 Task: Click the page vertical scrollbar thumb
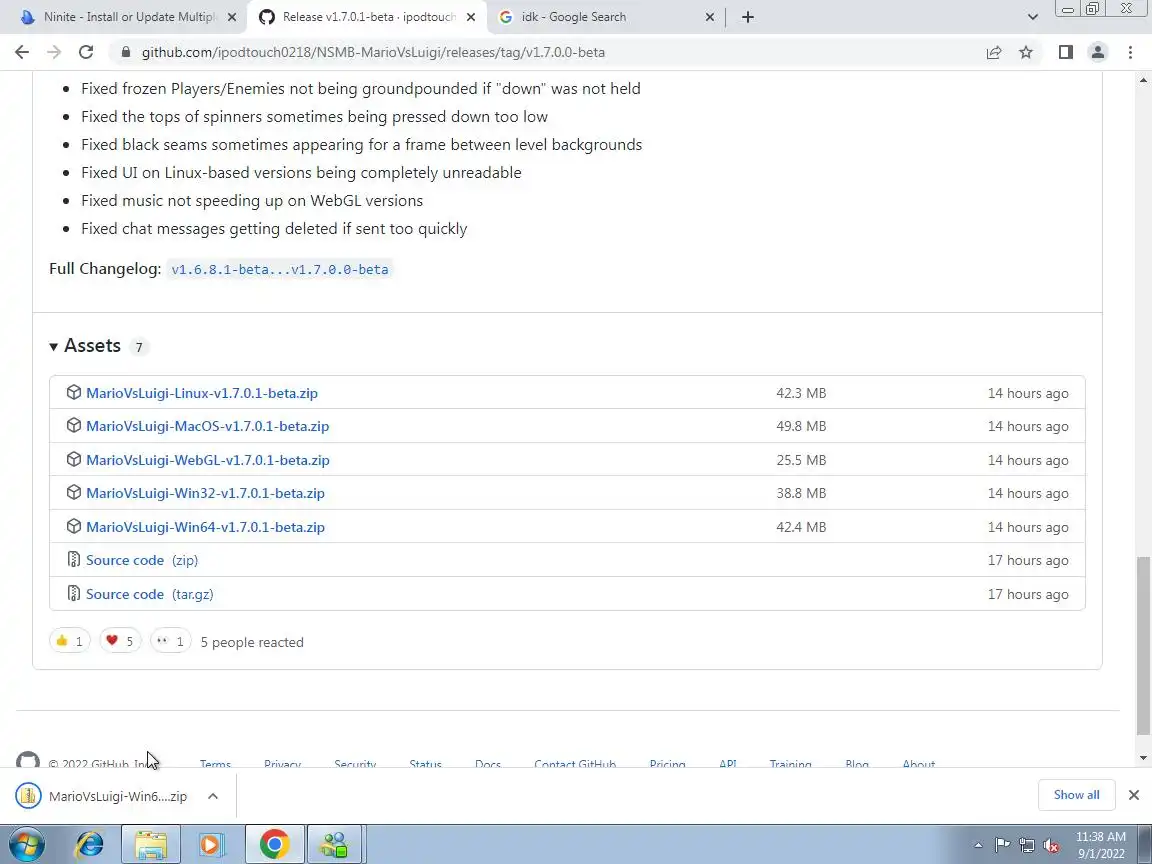click(x=1142, y=645)
